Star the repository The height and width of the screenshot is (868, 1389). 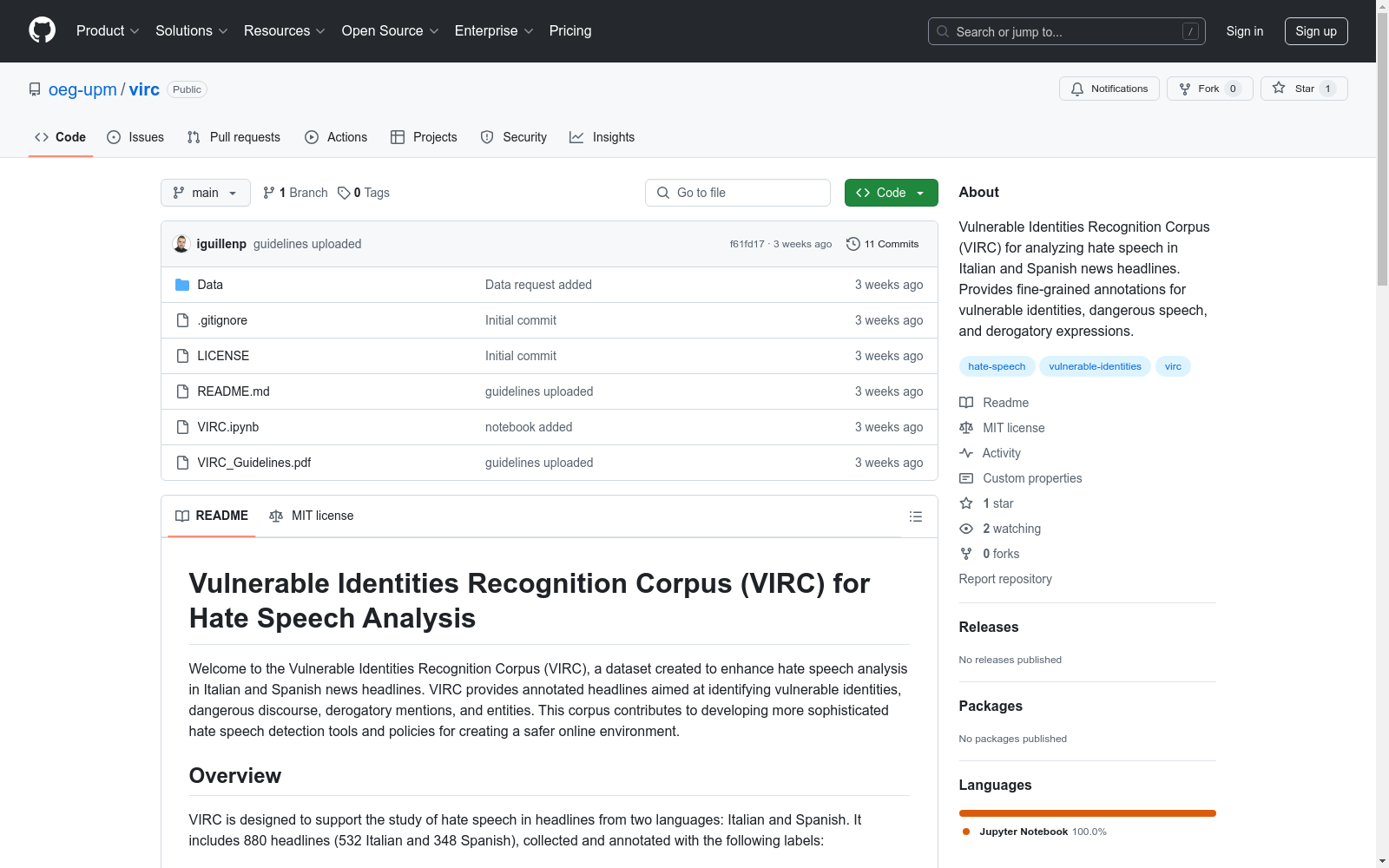pyautogui.click(x=1303, y=89)
